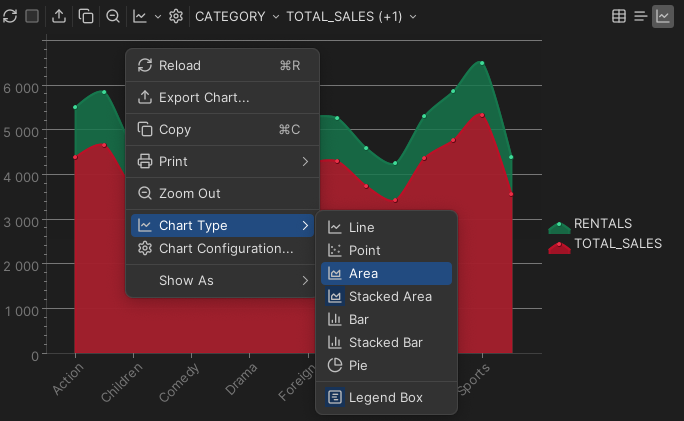Expand chart type dropdown arrow in toolbar
Screen dimensions: 684x421
coord(157,17)
